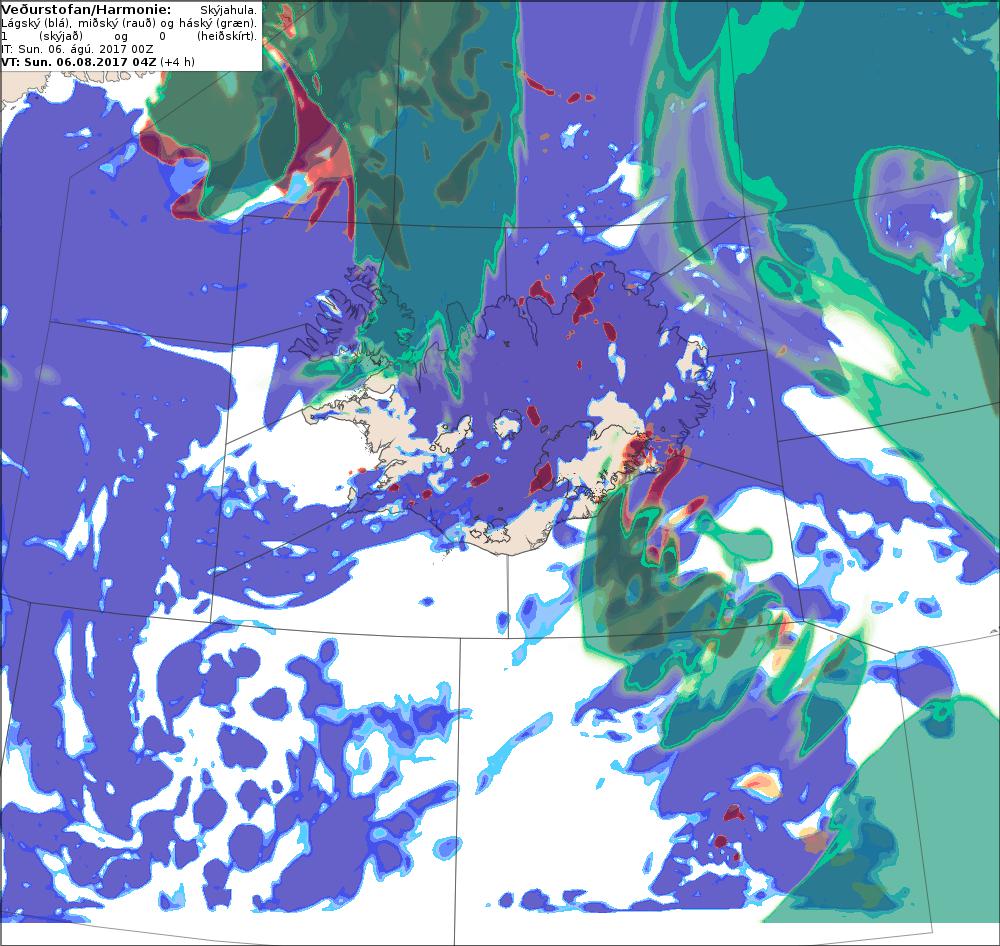Click the Veðurstofan/Harmonie title text
This screenshot has height=946, width=1000.
86,10
